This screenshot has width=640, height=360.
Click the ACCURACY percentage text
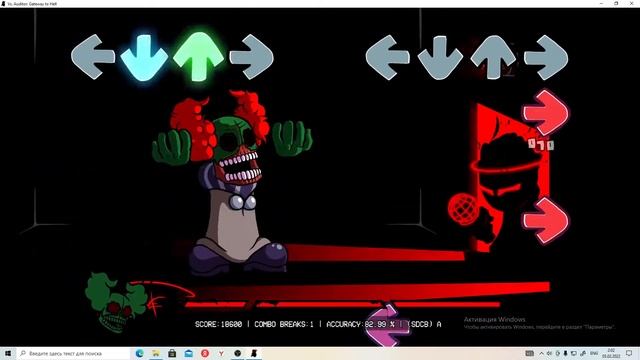click(360, 324)
